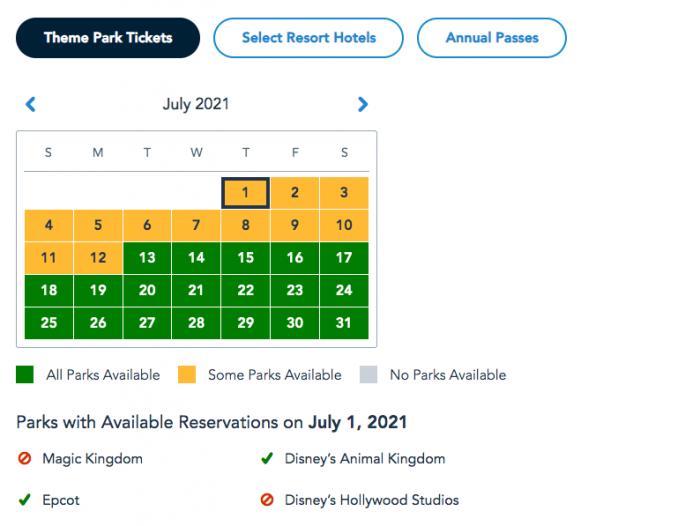700x526 pixels.
Task: Click Hollywood Studios unavailable icon
Action: tap(267, 499)
